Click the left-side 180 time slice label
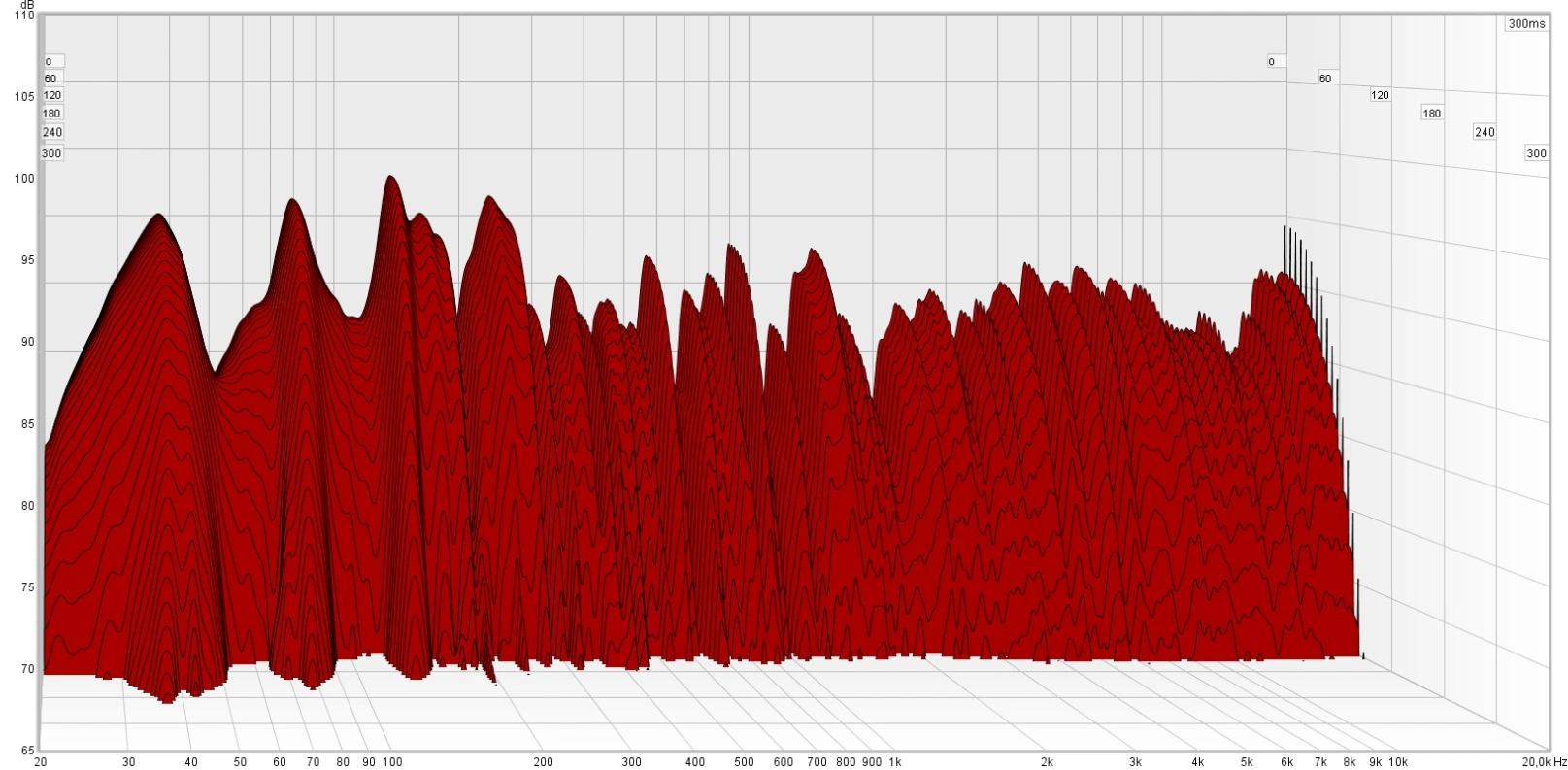This screenshot has height=770, width=1568. (x=52, y=114)
